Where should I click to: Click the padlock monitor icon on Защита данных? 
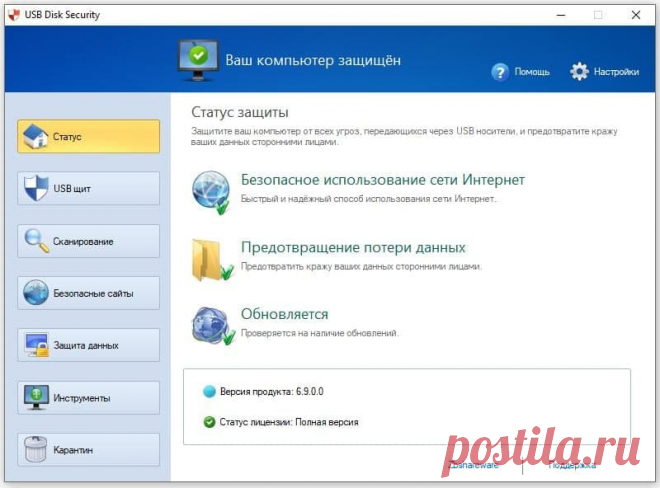click(37, 345)
